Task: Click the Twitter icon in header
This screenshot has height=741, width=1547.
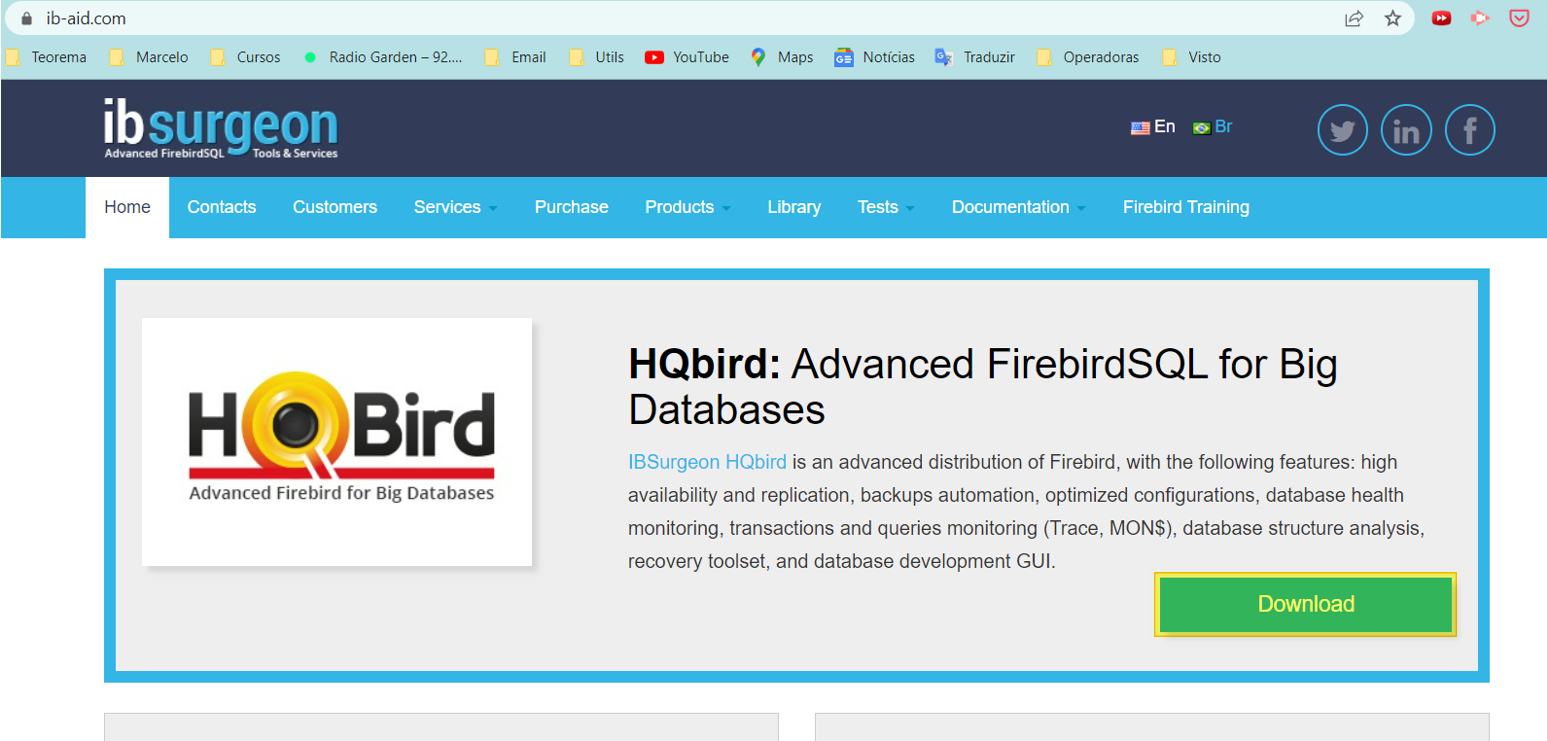Action: [x=1342, y=131]
